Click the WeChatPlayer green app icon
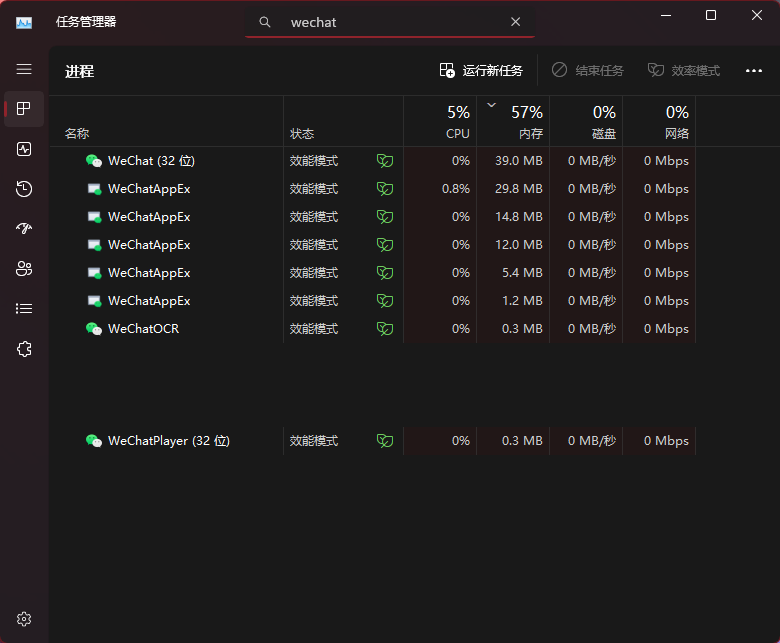Screen dimensions: 780x643 point(94,441)
